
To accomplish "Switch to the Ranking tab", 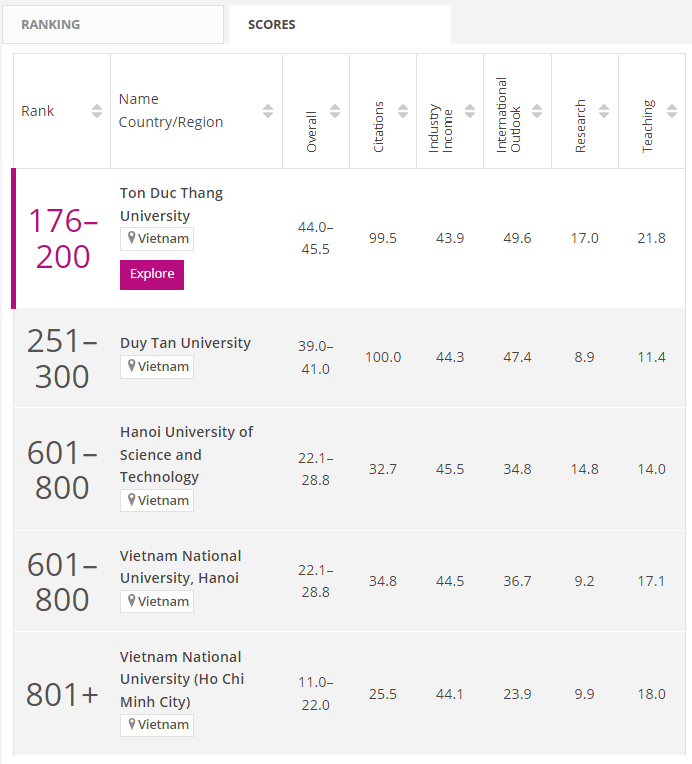I will point(113,24).
